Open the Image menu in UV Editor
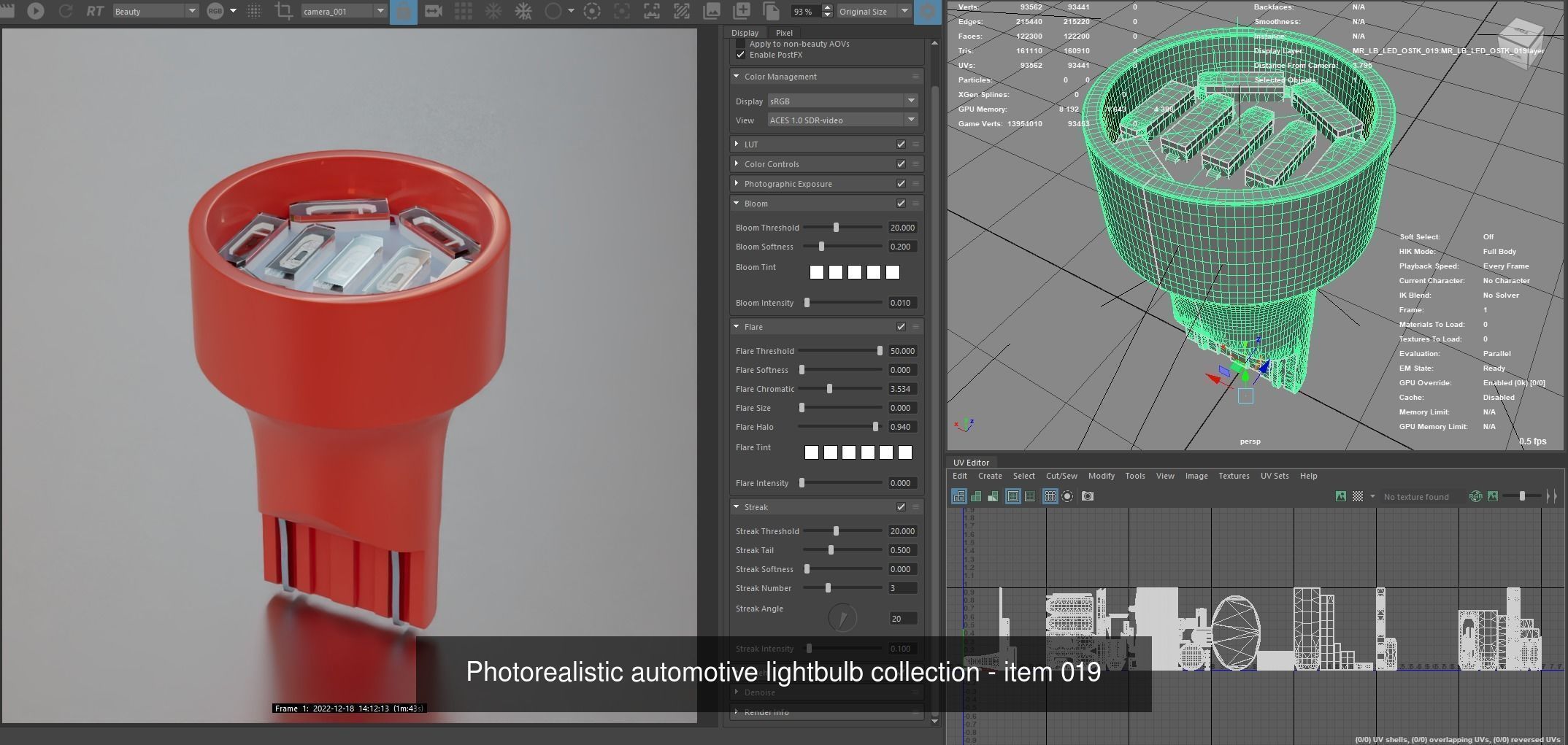The image size is (1568, 745). tap(1196, 476)
